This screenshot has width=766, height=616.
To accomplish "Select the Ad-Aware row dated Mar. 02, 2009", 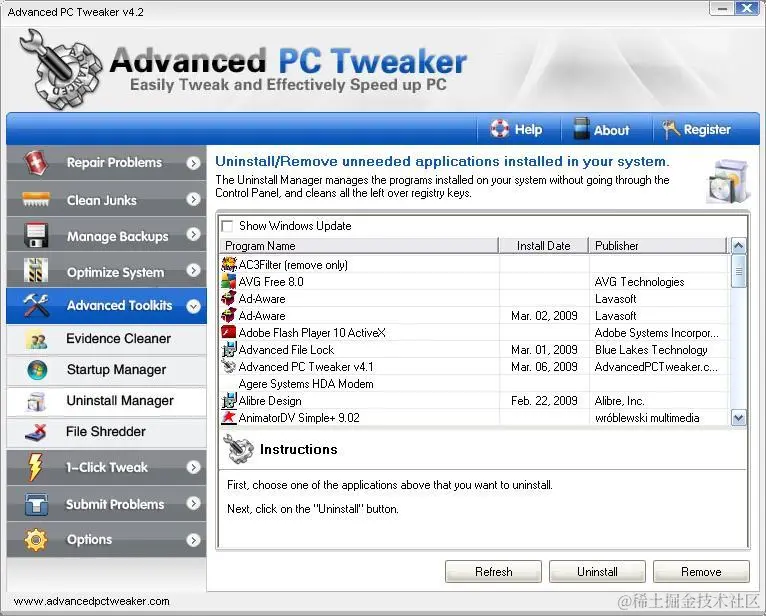I will [474, 316].
